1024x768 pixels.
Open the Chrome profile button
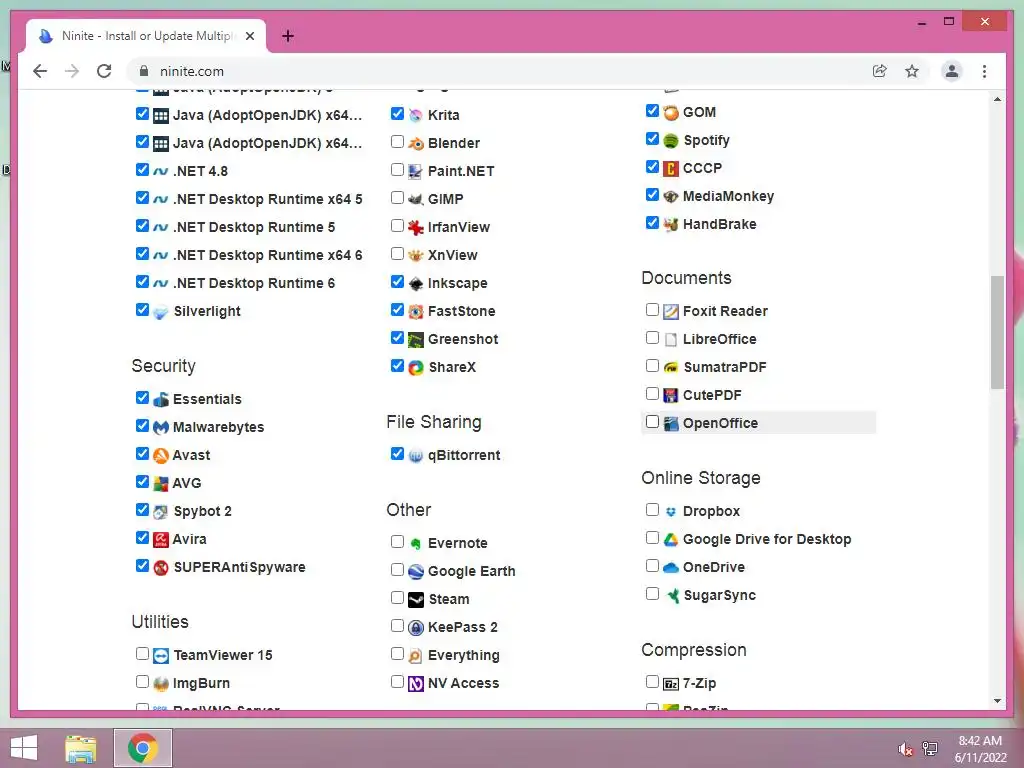click(952, 71)
